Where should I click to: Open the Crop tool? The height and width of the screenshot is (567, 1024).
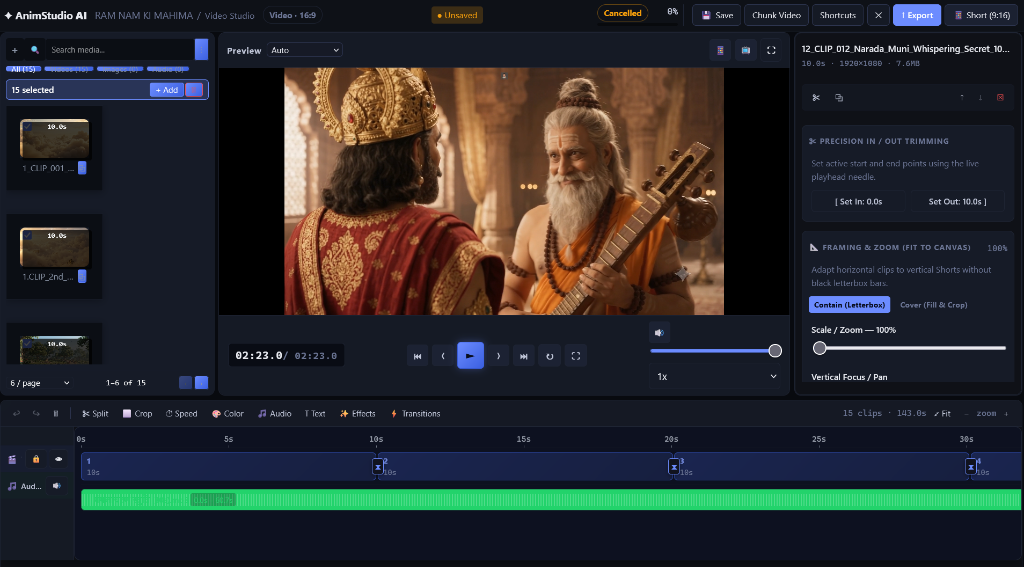[138, 413]
